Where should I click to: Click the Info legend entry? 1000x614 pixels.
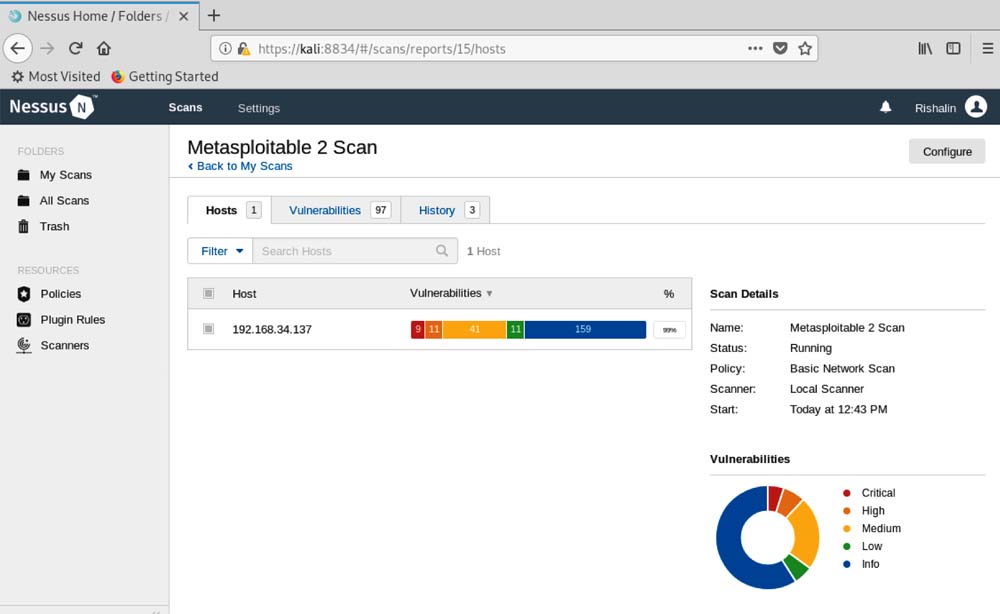click(861, 564)
